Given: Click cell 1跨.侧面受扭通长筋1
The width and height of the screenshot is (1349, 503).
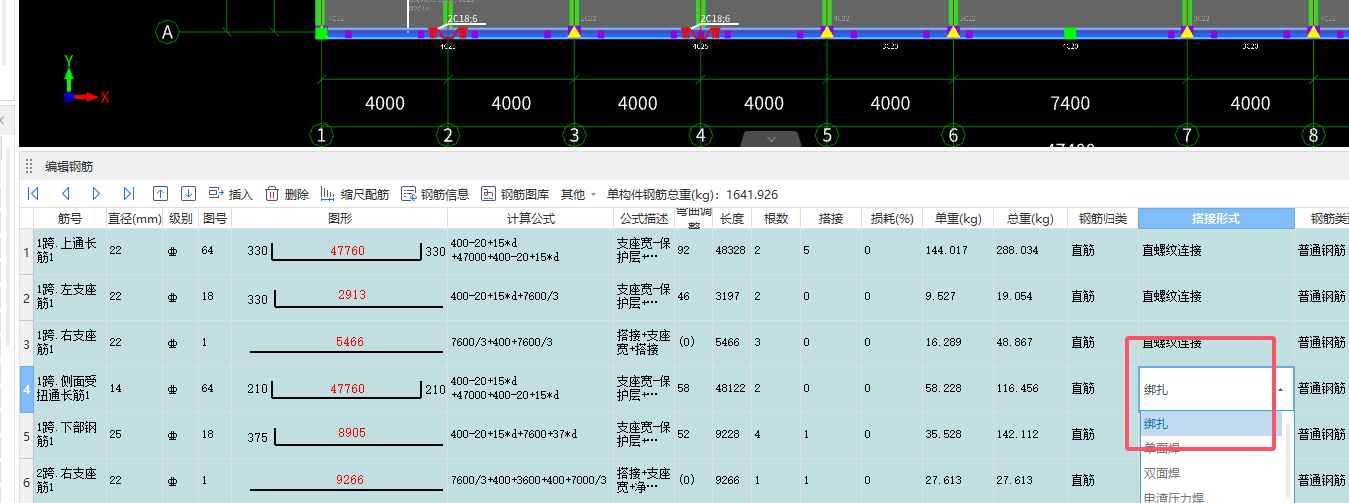Looking at the screenshot, I should (x=70, y=389).
